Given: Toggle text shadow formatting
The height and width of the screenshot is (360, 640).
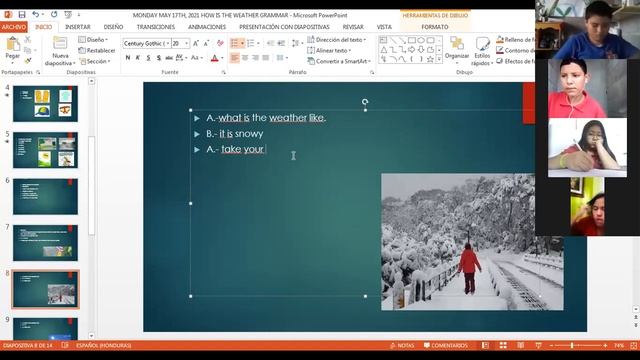Looking at the screenshot, I should [x=158, y=58].
